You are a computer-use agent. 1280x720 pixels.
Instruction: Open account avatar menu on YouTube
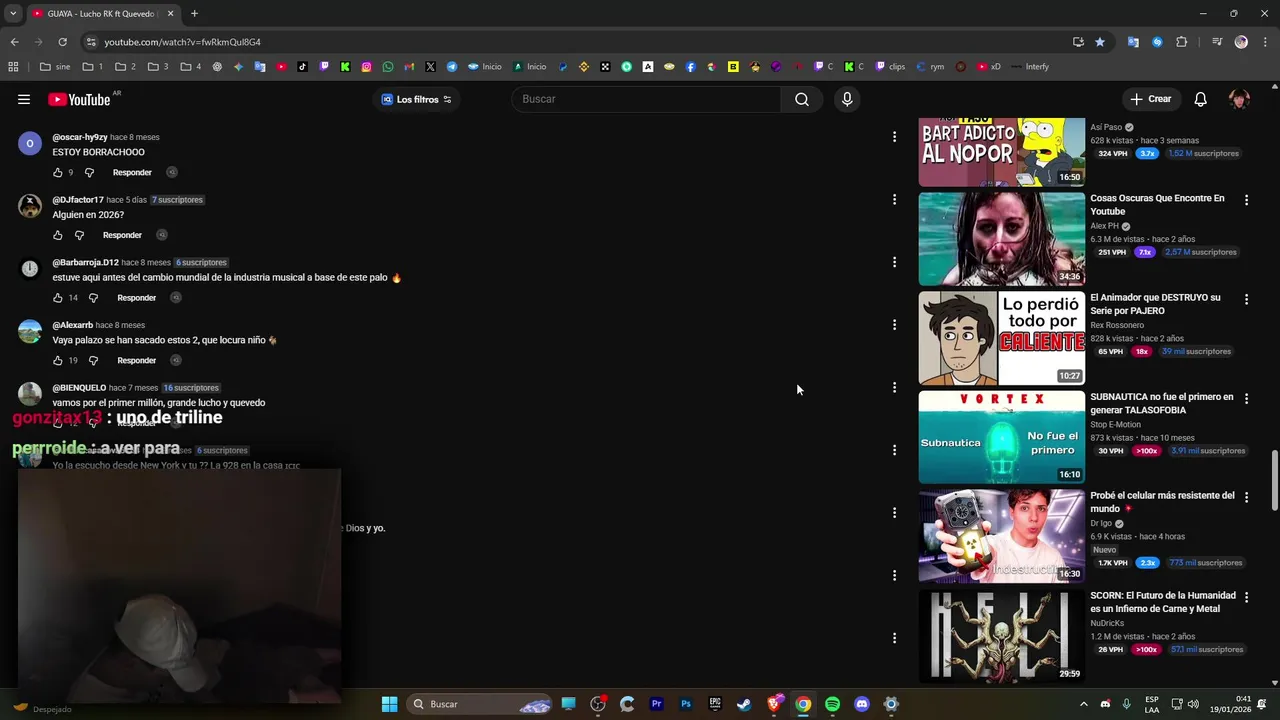click(1239, 99)
